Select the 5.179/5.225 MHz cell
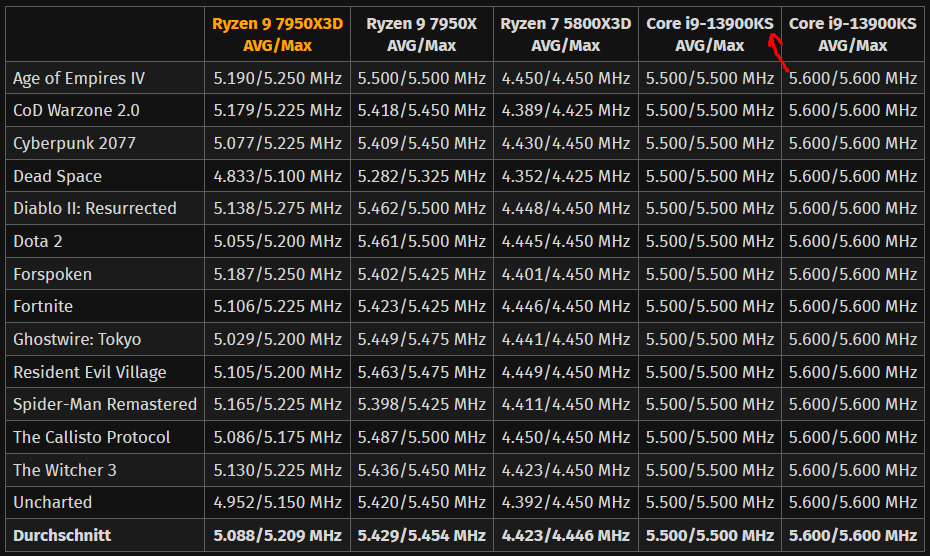930x556 pixels. pyautogui.click(x=278, y=110)
